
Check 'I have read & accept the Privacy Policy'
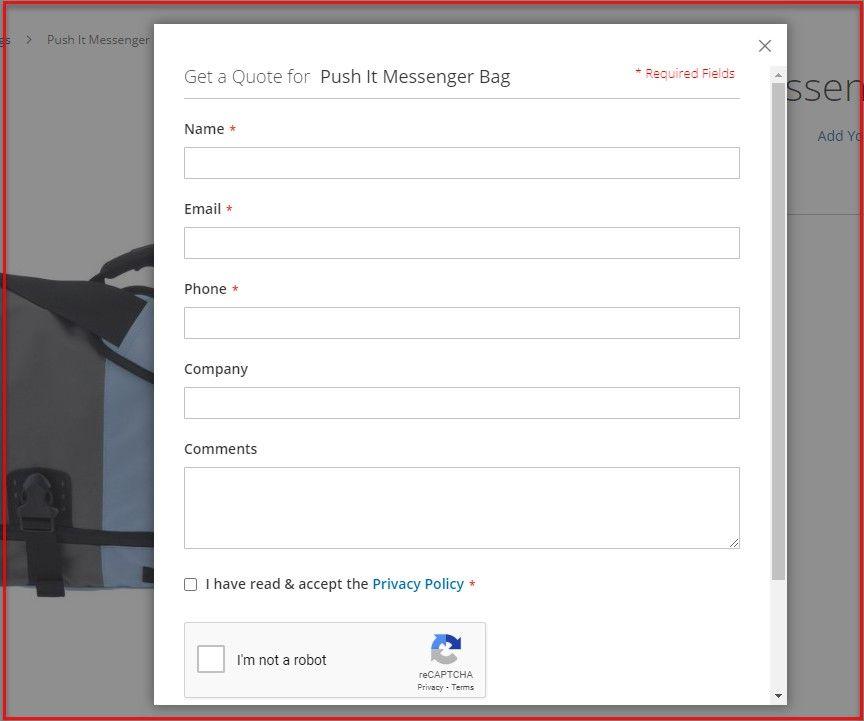(x=190, y=584)
